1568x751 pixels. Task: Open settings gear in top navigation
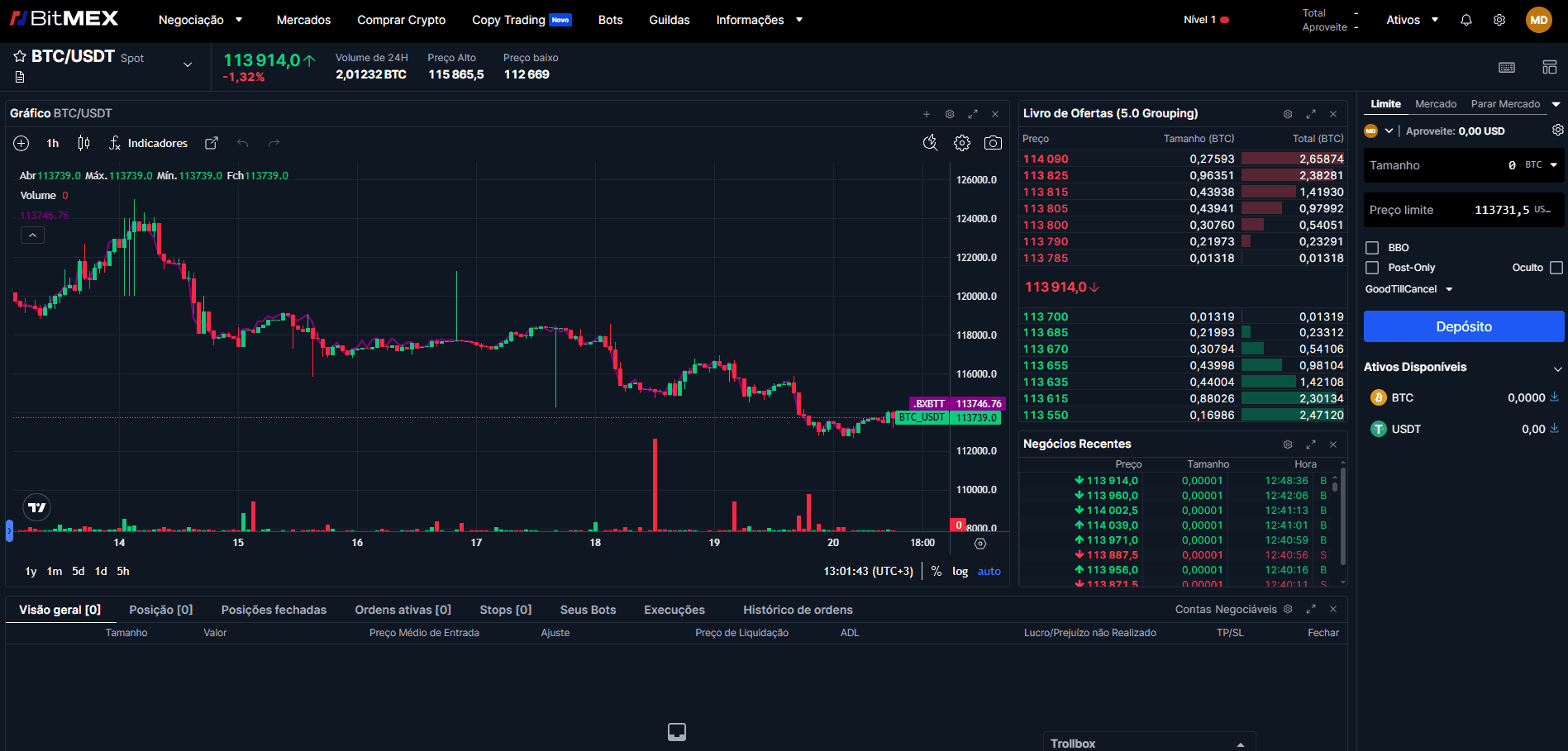tap(1499, 20)
